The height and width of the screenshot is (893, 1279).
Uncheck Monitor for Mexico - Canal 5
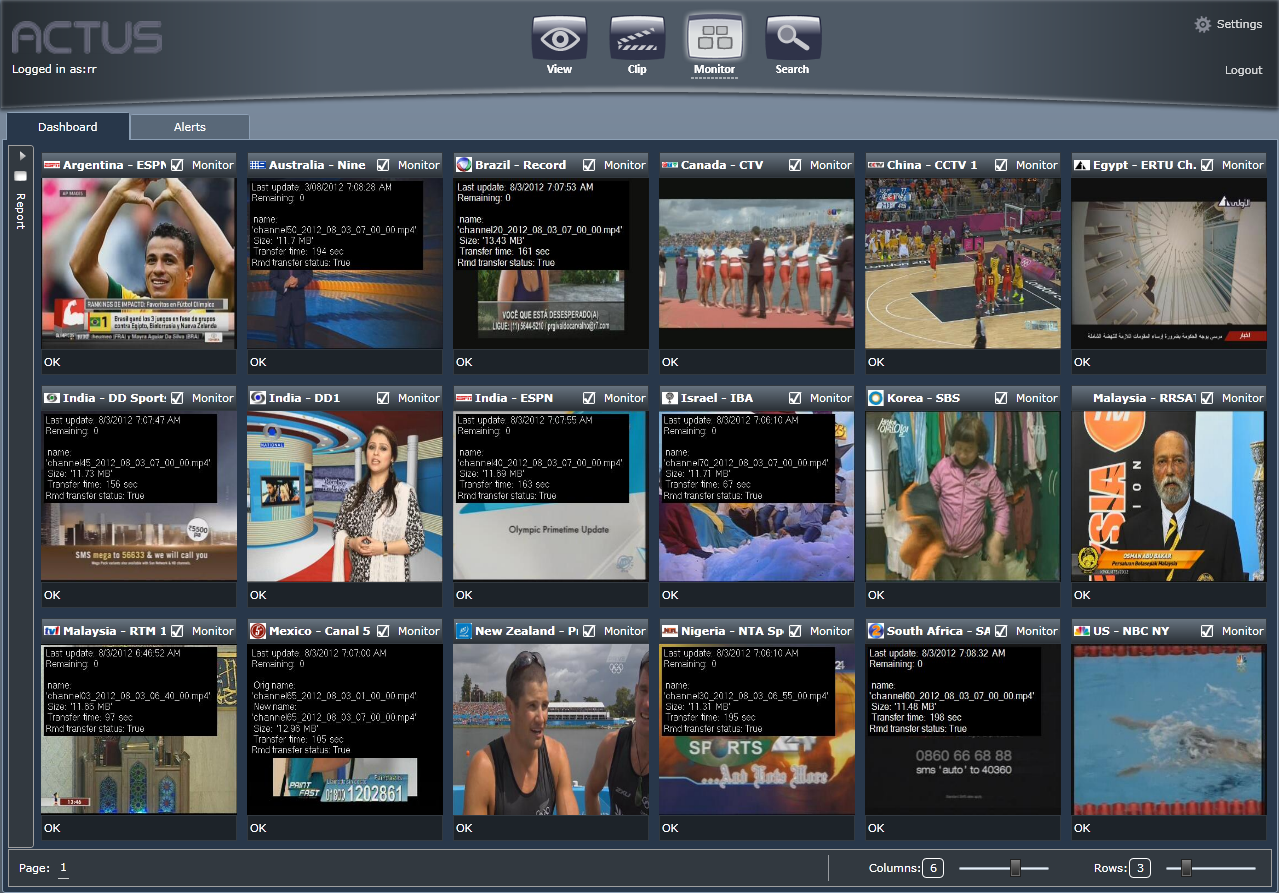[x=383, y=631]
